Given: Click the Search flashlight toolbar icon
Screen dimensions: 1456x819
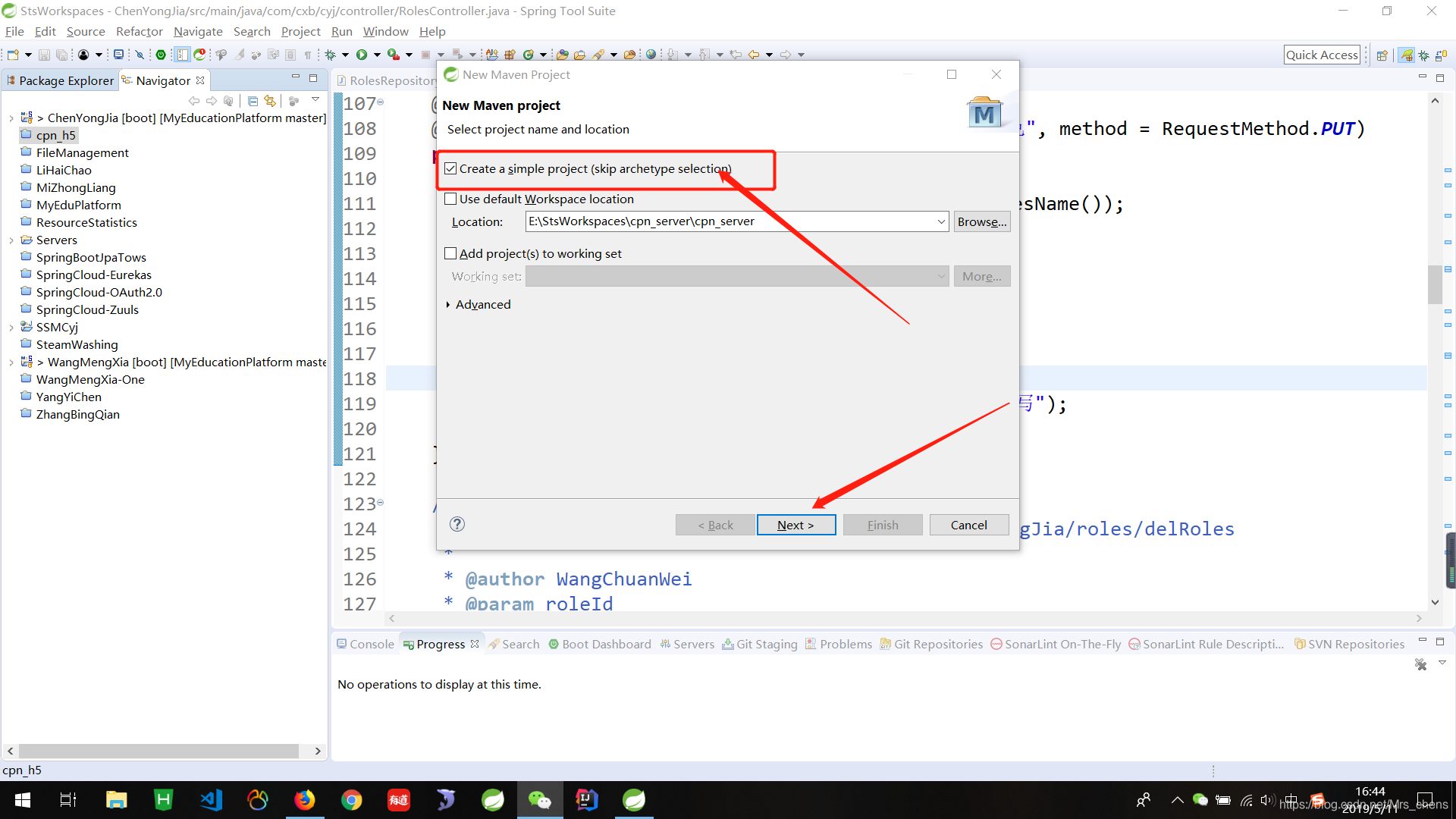Looking at the screenshot, I should coord(599,55).
